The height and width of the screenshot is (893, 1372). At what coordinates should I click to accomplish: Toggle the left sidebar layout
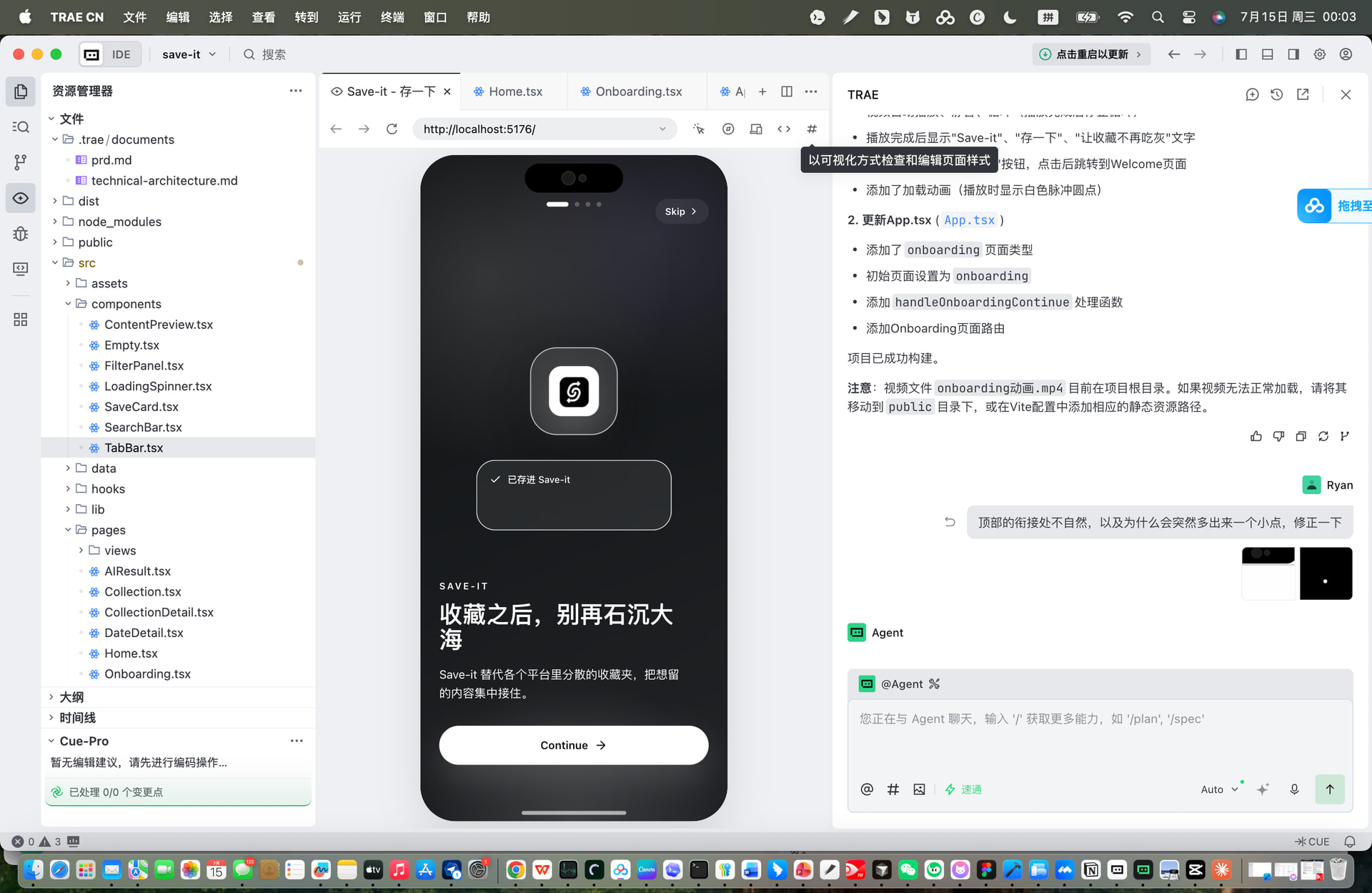(x=1241, y=54)
